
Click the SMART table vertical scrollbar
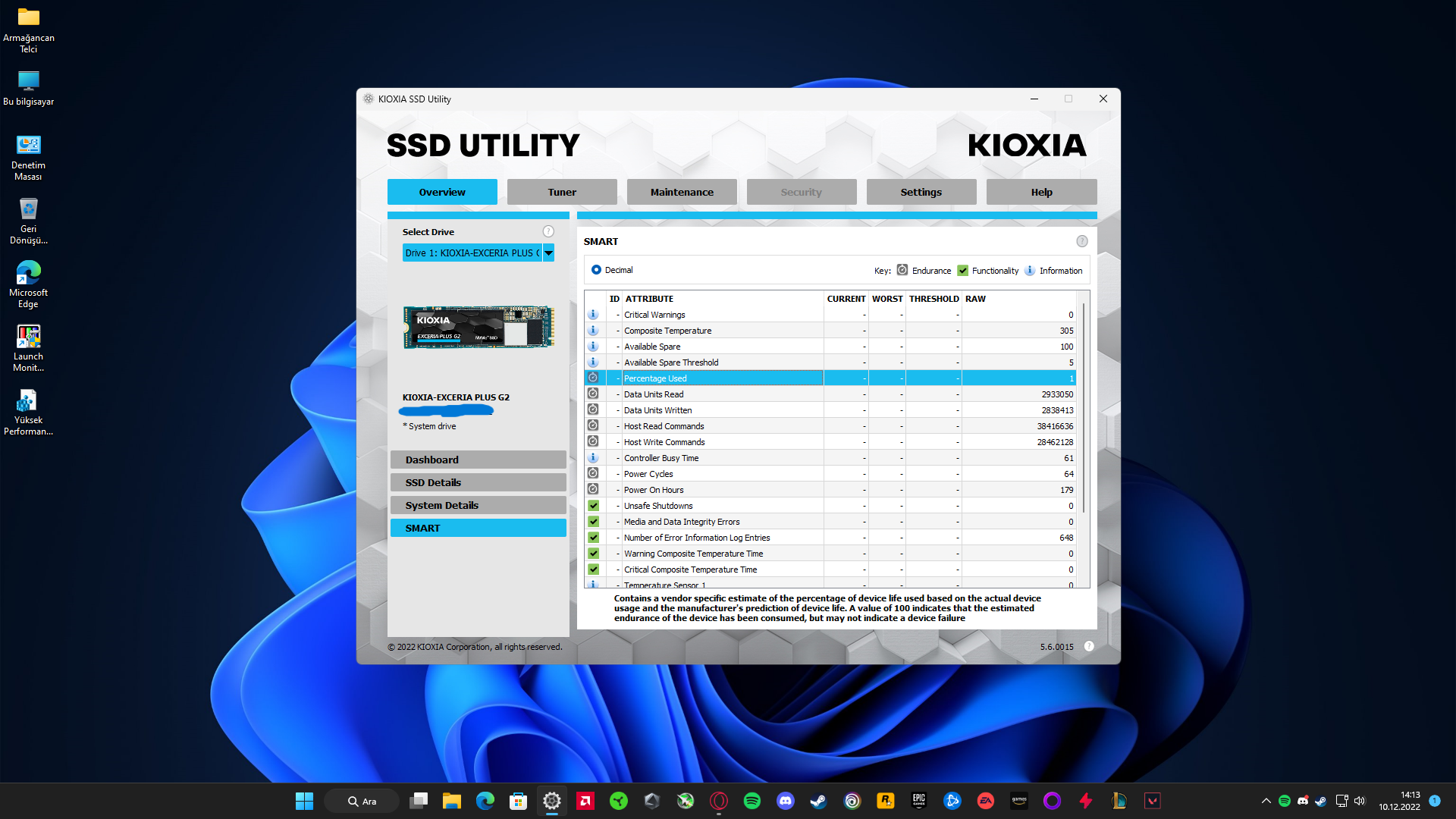coord(1084,409)
